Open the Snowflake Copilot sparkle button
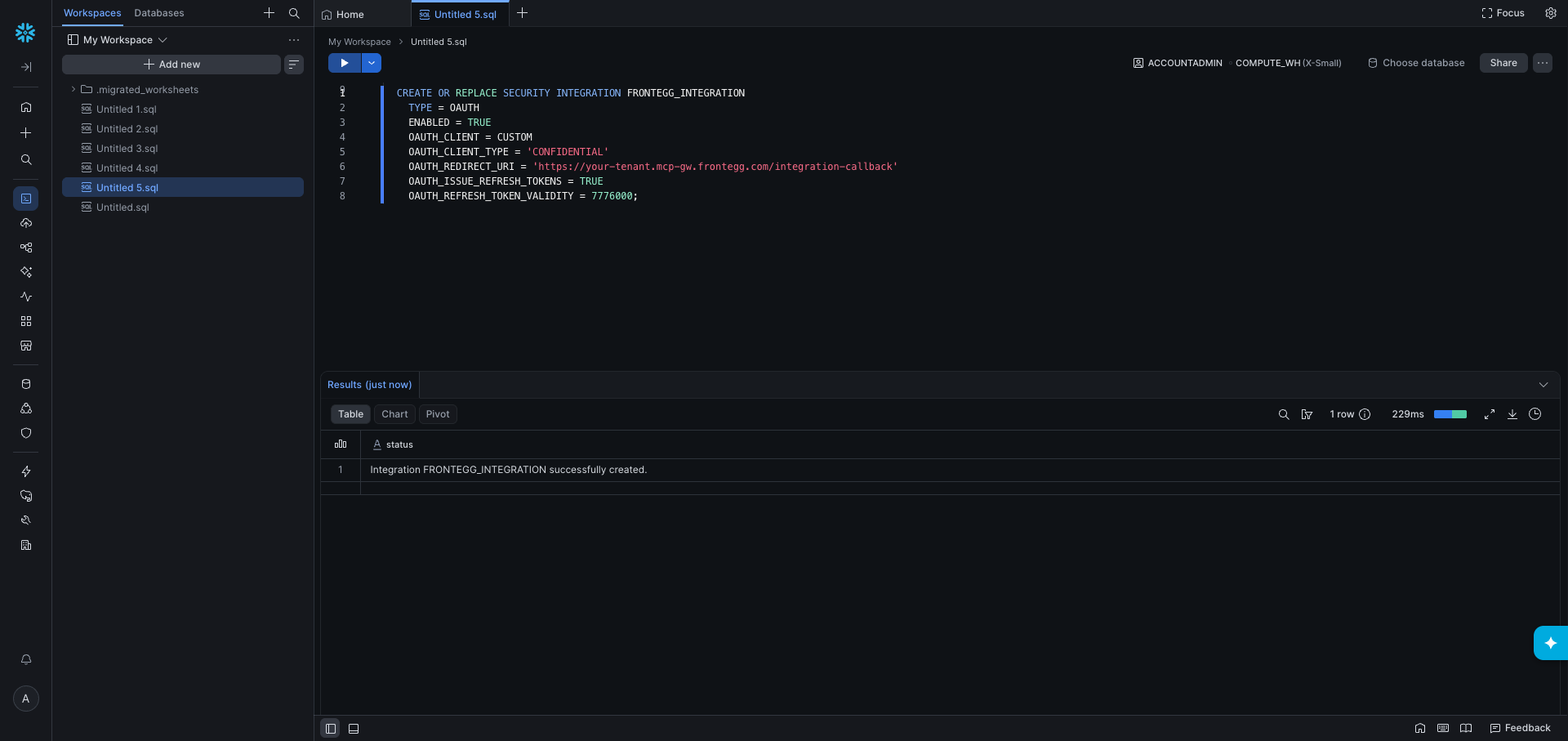The width and height of the screenshot is (1568, 741). [x=1550, y=643]
